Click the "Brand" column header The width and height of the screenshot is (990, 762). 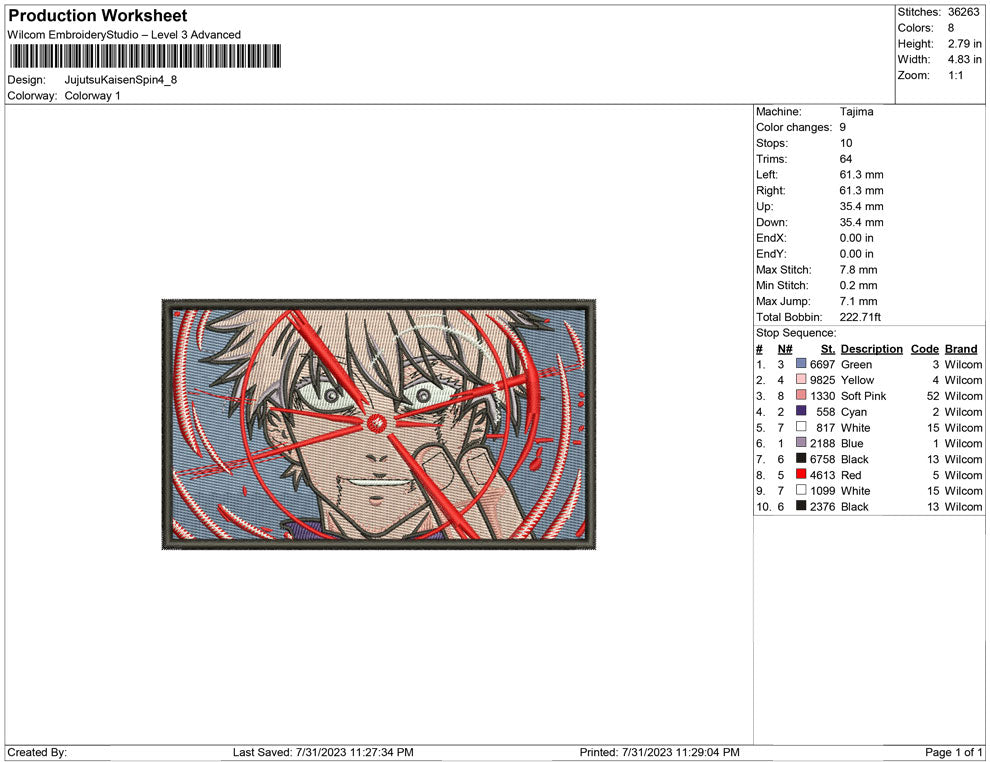point(961,348)
